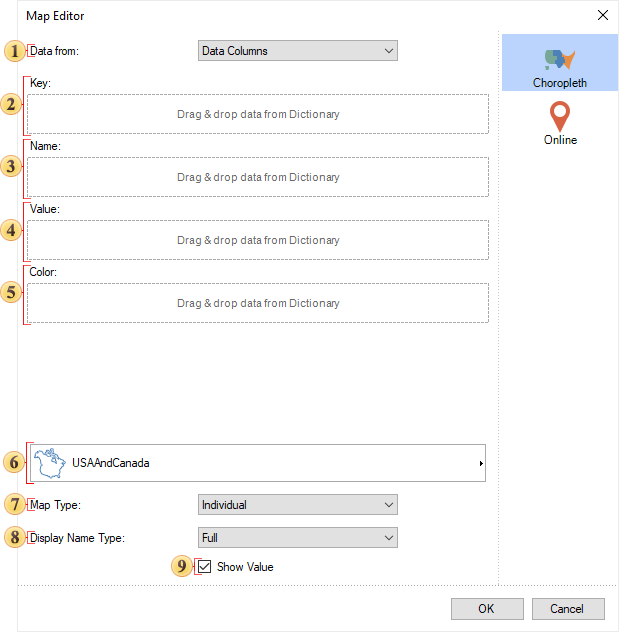This screenshot has height=632, width=619.
Task: Close the Map Editor dialog
Action: tap(602, 15)
